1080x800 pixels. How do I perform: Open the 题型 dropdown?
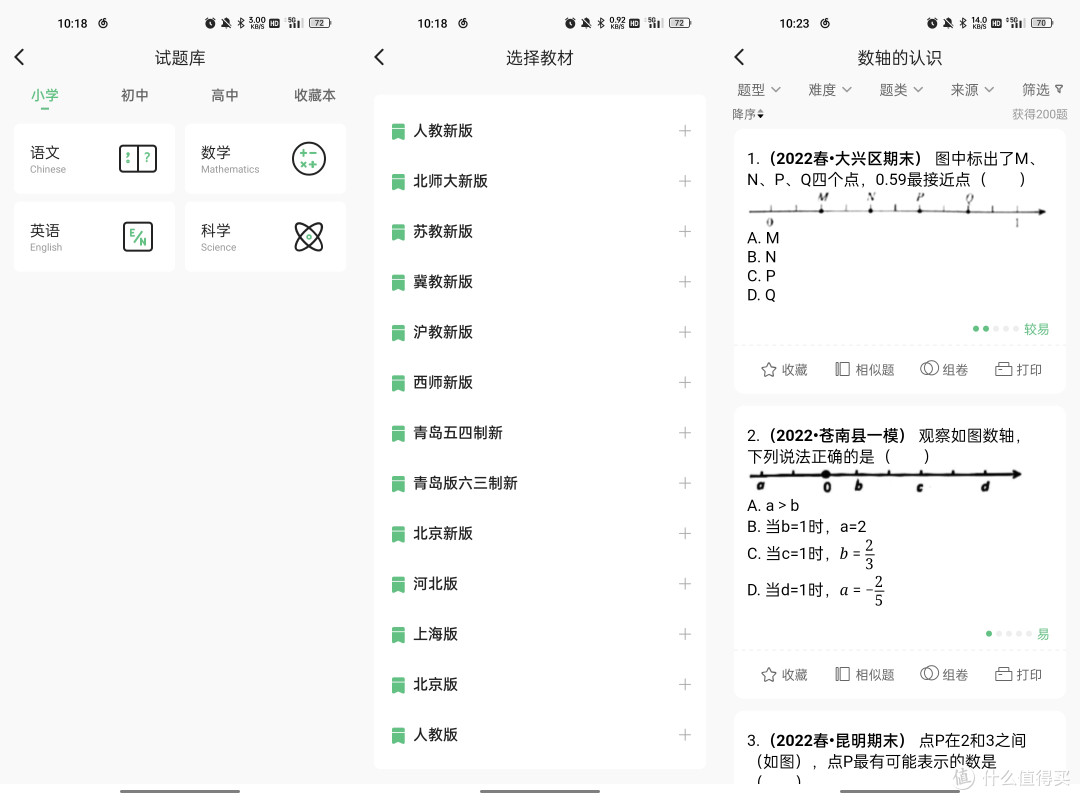[758, 90]
